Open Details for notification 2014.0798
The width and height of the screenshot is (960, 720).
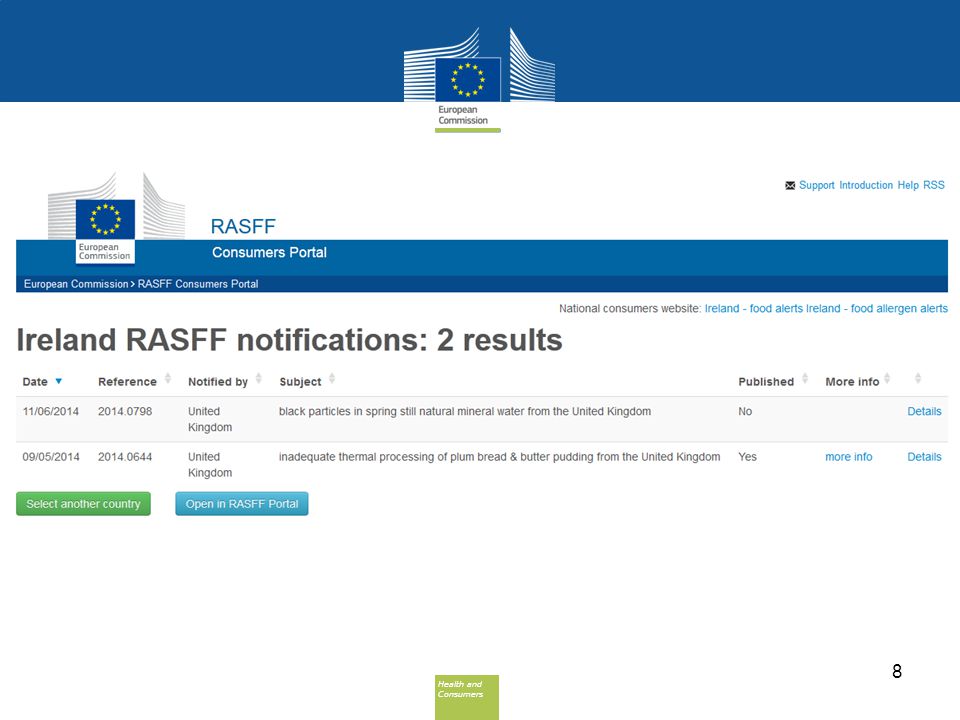[924, 411]
